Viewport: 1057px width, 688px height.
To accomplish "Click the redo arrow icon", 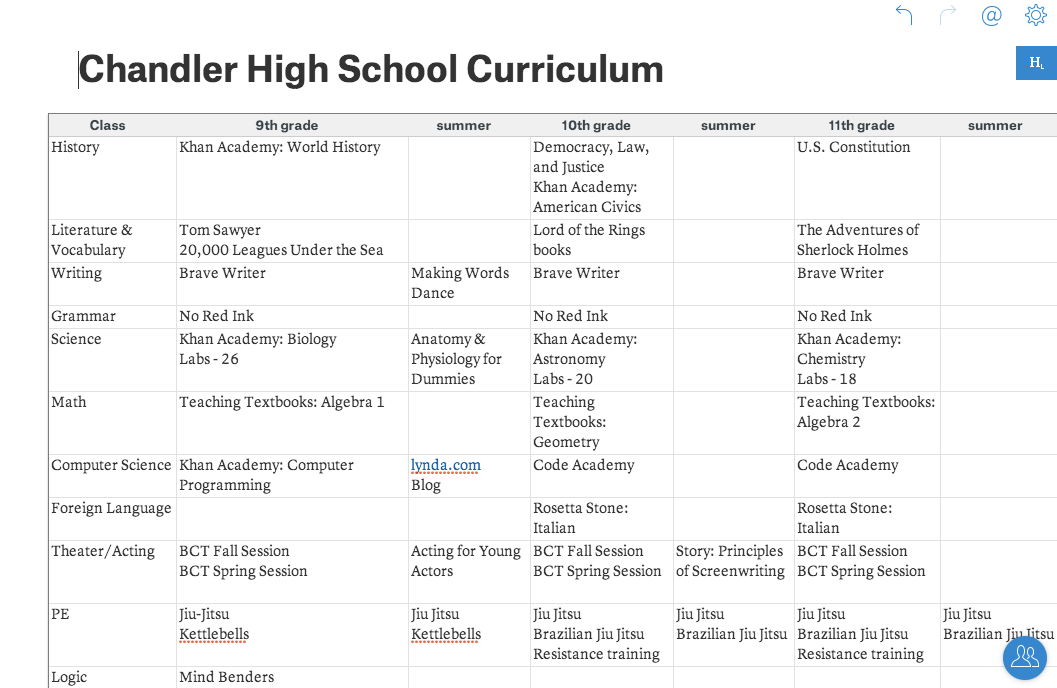I will click(948, 15).
